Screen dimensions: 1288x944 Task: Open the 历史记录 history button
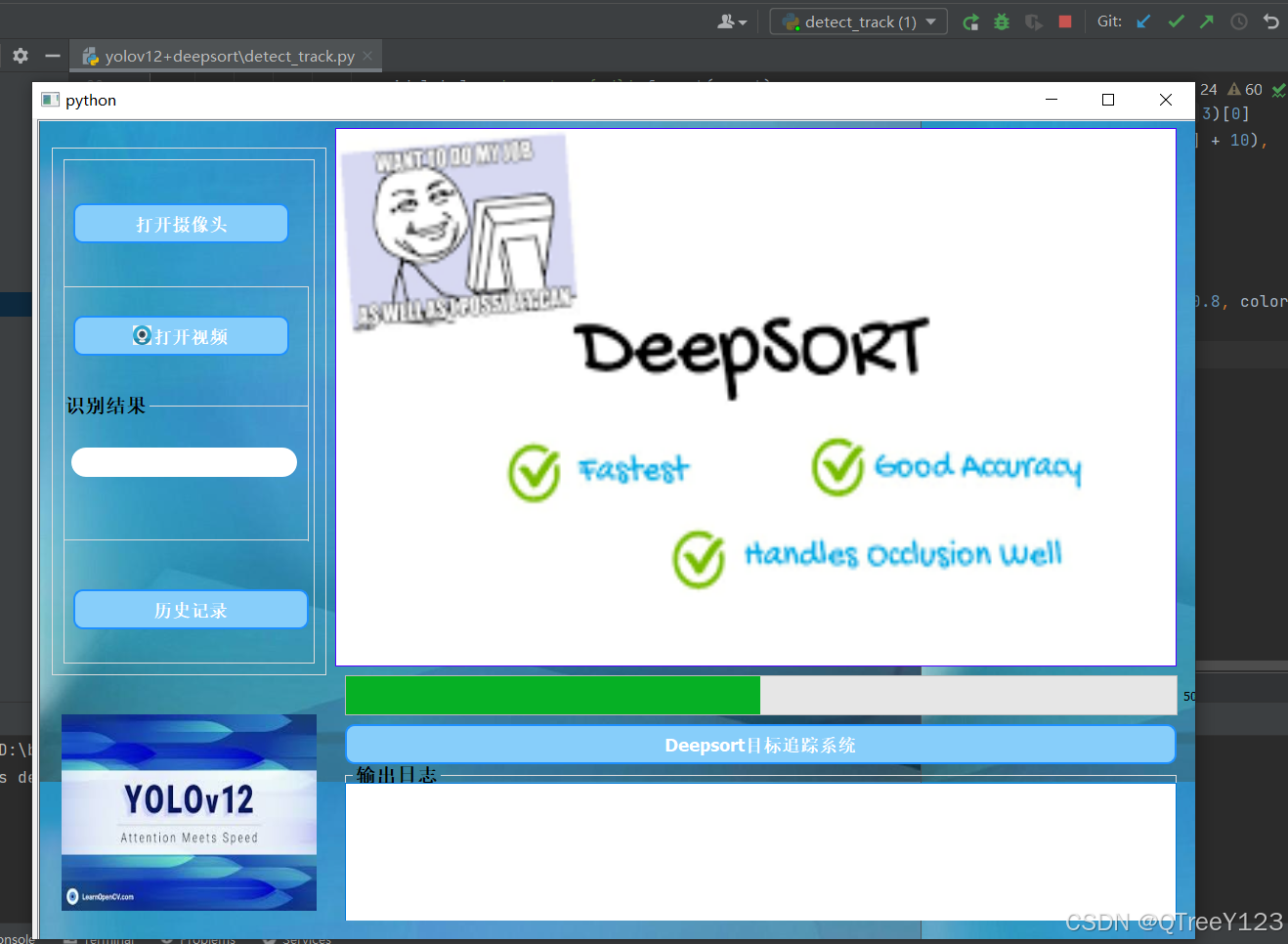click(x=191, y=610)
